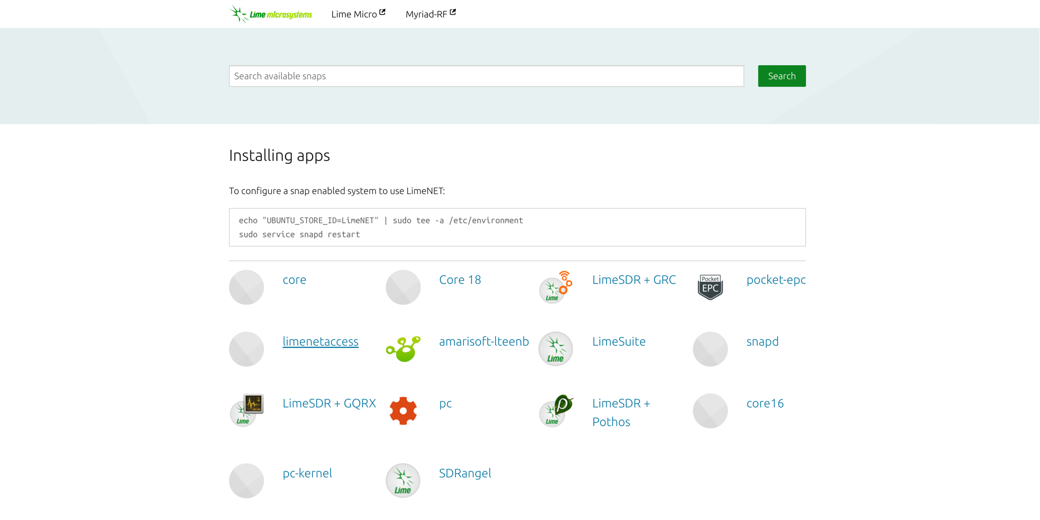Click the UBUNTU_STORE_ID echo command line
The image size is (1040, 520).
(x=381, y=220)
